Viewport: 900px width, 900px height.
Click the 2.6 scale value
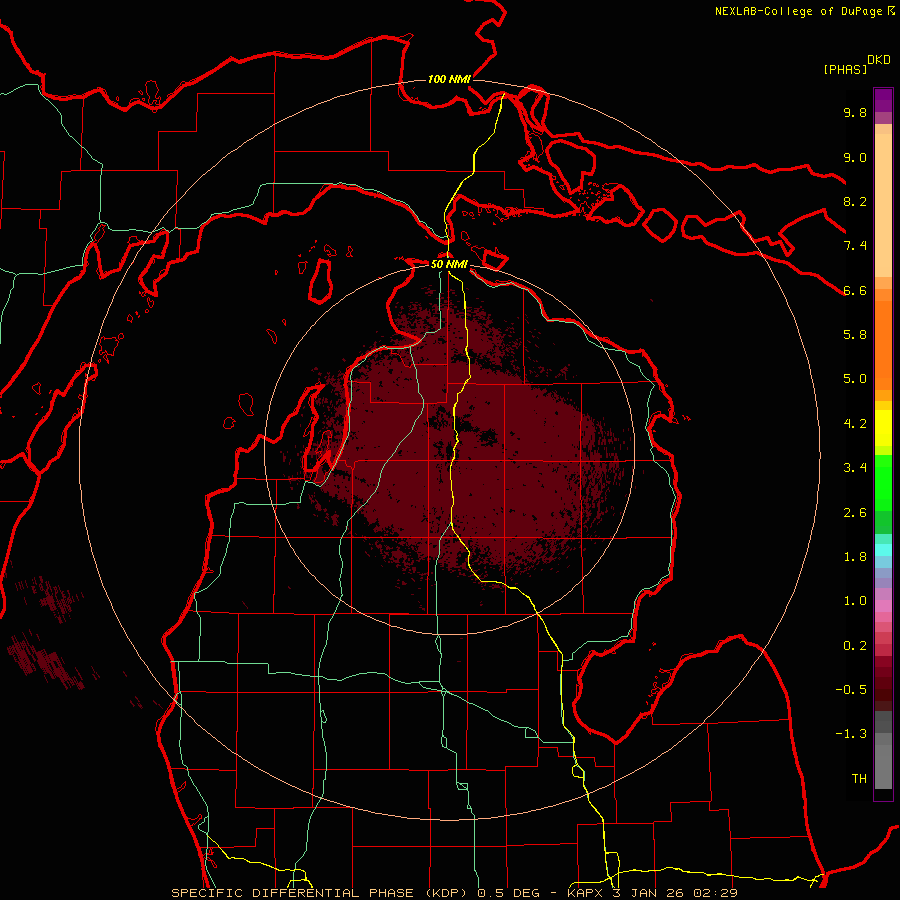(x=855, y=513)
